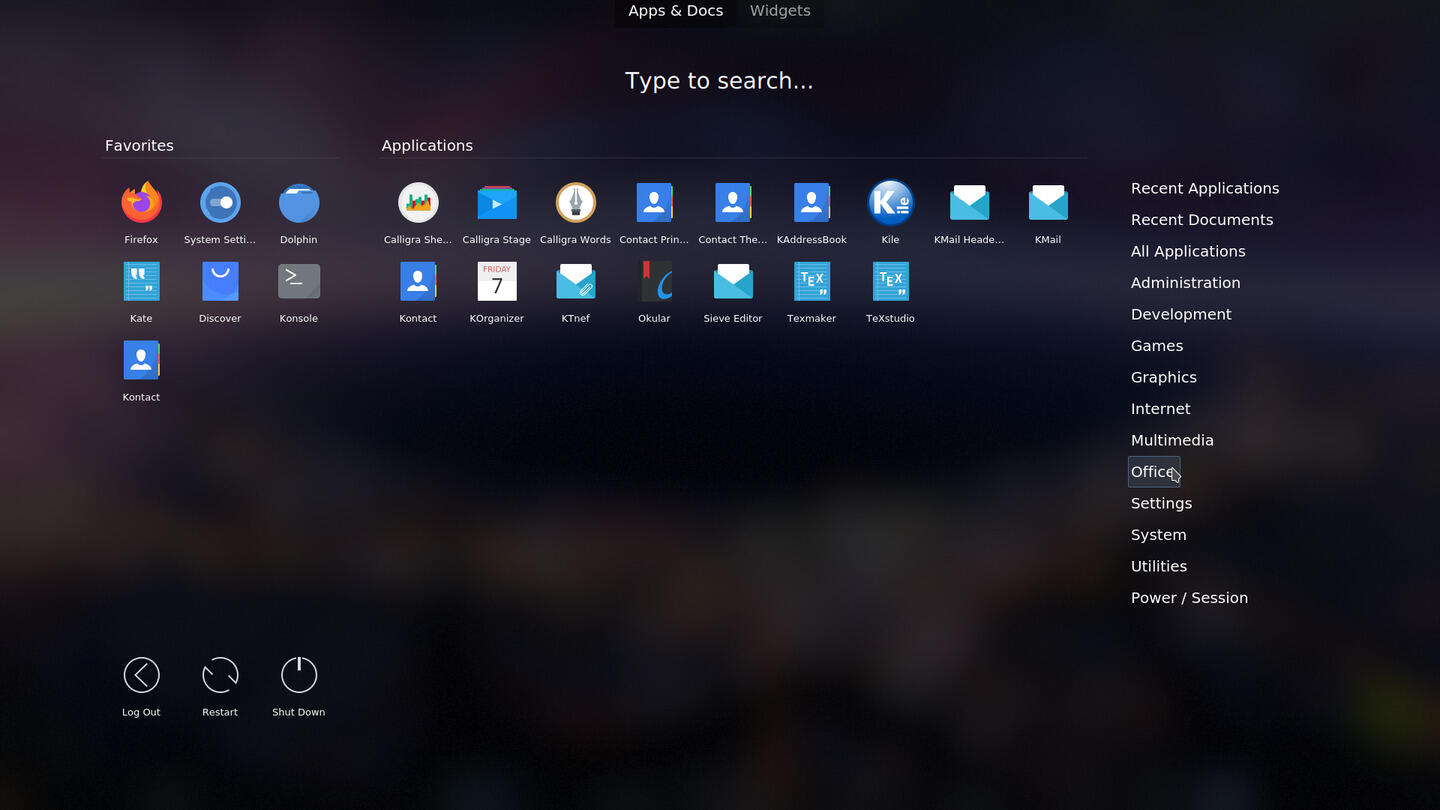Viewport: 1440px width, 810px height.
Task: Launch the KMail application
Action: 1048,212
